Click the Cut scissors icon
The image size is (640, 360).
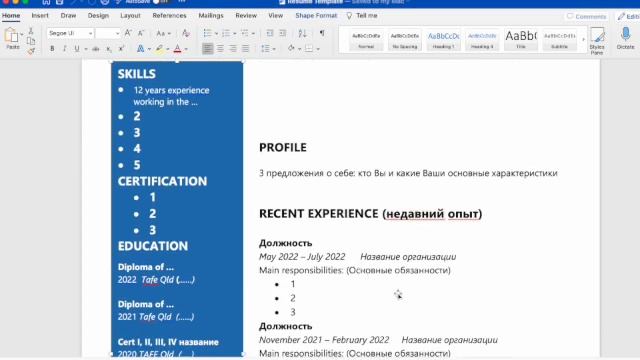click(31, 31)
